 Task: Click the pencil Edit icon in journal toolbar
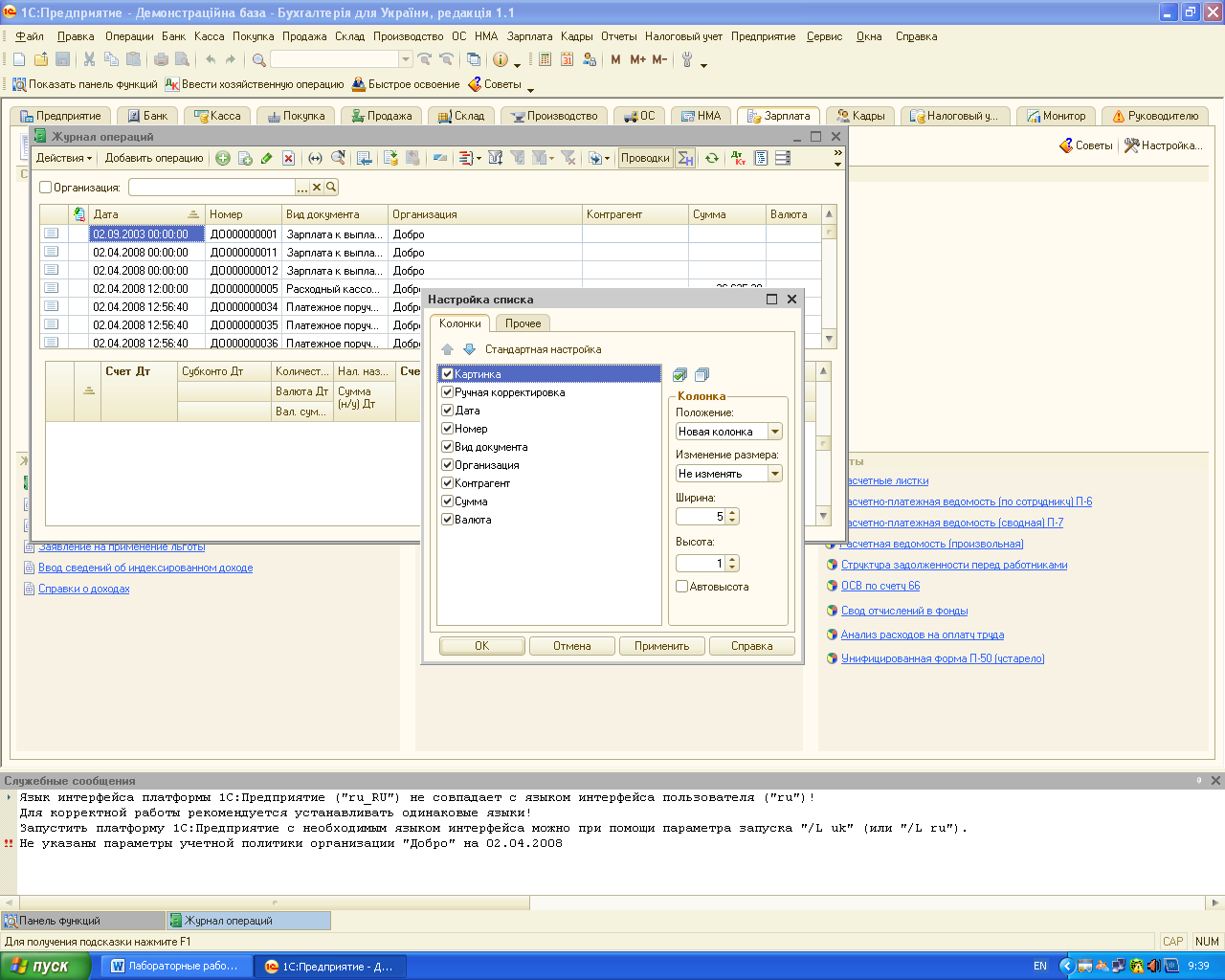267,158
